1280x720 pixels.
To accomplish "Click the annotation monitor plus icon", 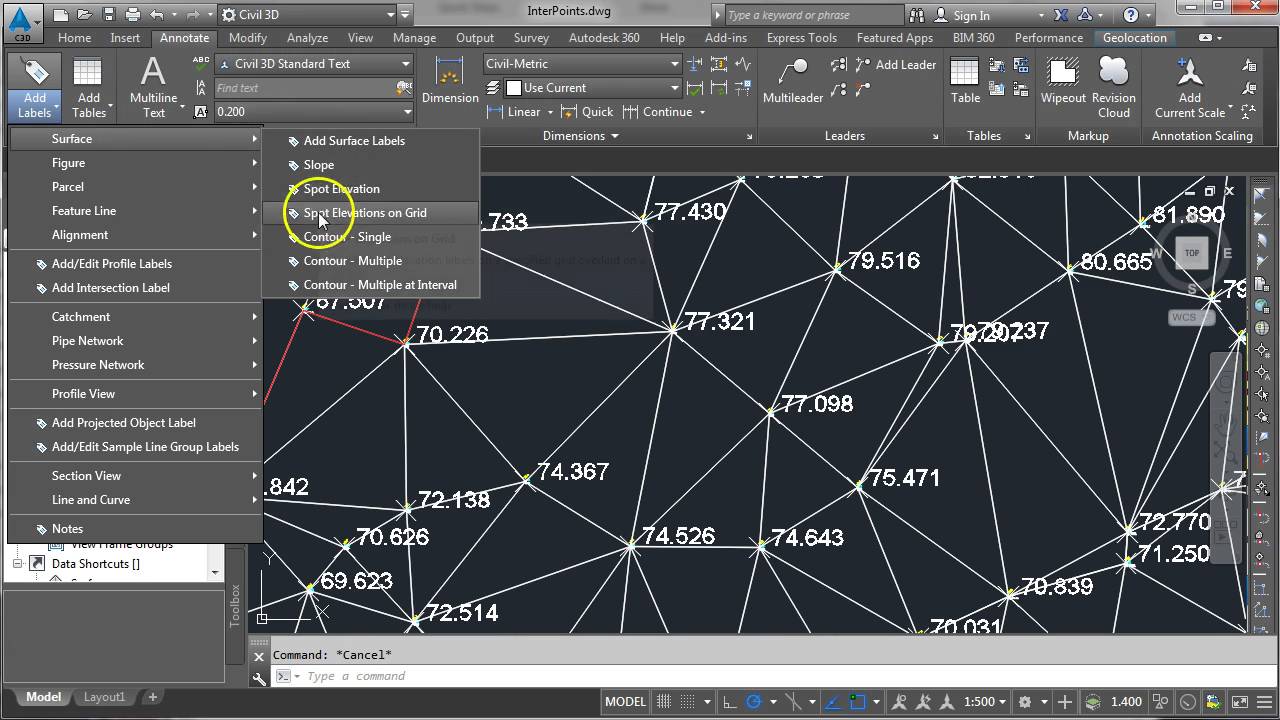I will click(1065, 701).
